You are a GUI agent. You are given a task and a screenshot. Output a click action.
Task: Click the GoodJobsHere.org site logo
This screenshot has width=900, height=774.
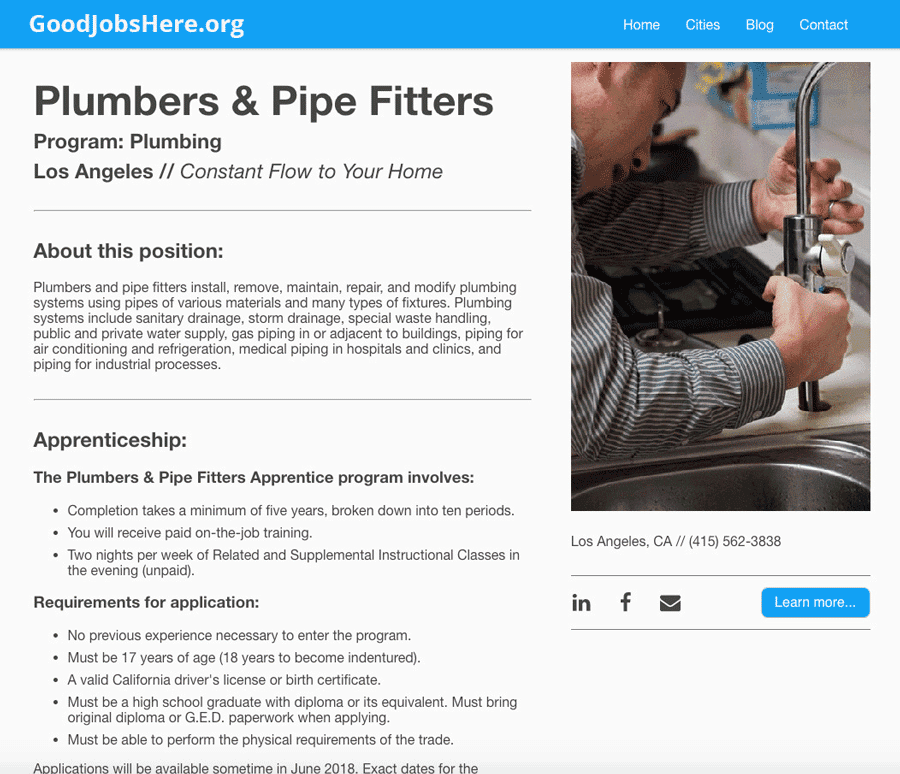[x=137, y=25]
